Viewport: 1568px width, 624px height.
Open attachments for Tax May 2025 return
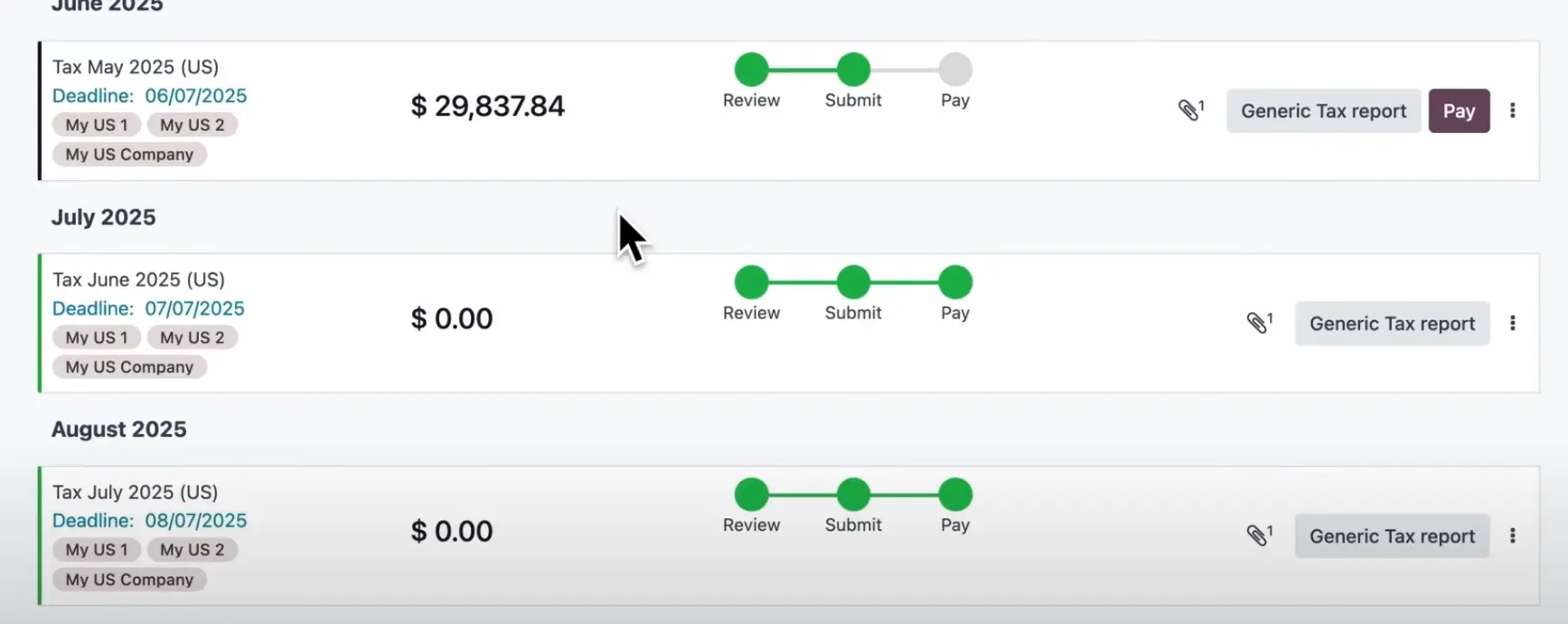[x=1190, y=110]
